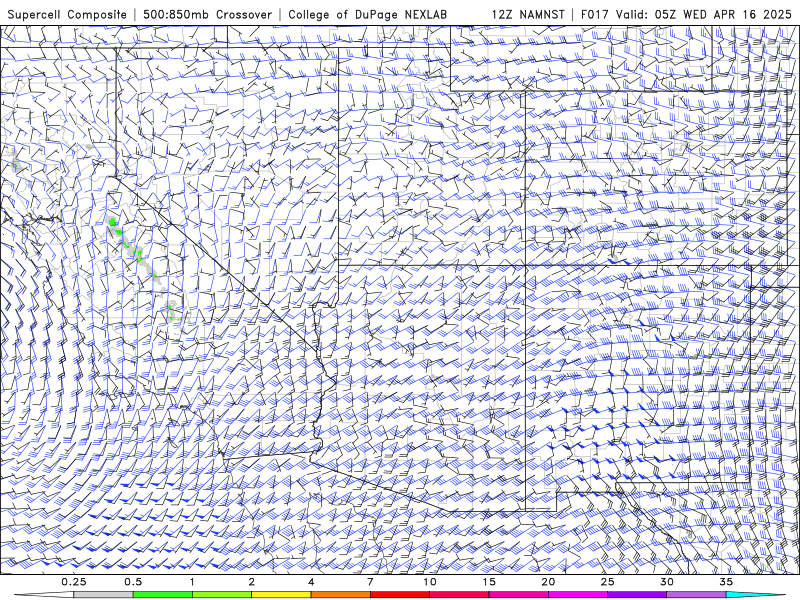Select the yellow 2–4 color bar segment
The image size is (800, 600).
tap(281, 595)
